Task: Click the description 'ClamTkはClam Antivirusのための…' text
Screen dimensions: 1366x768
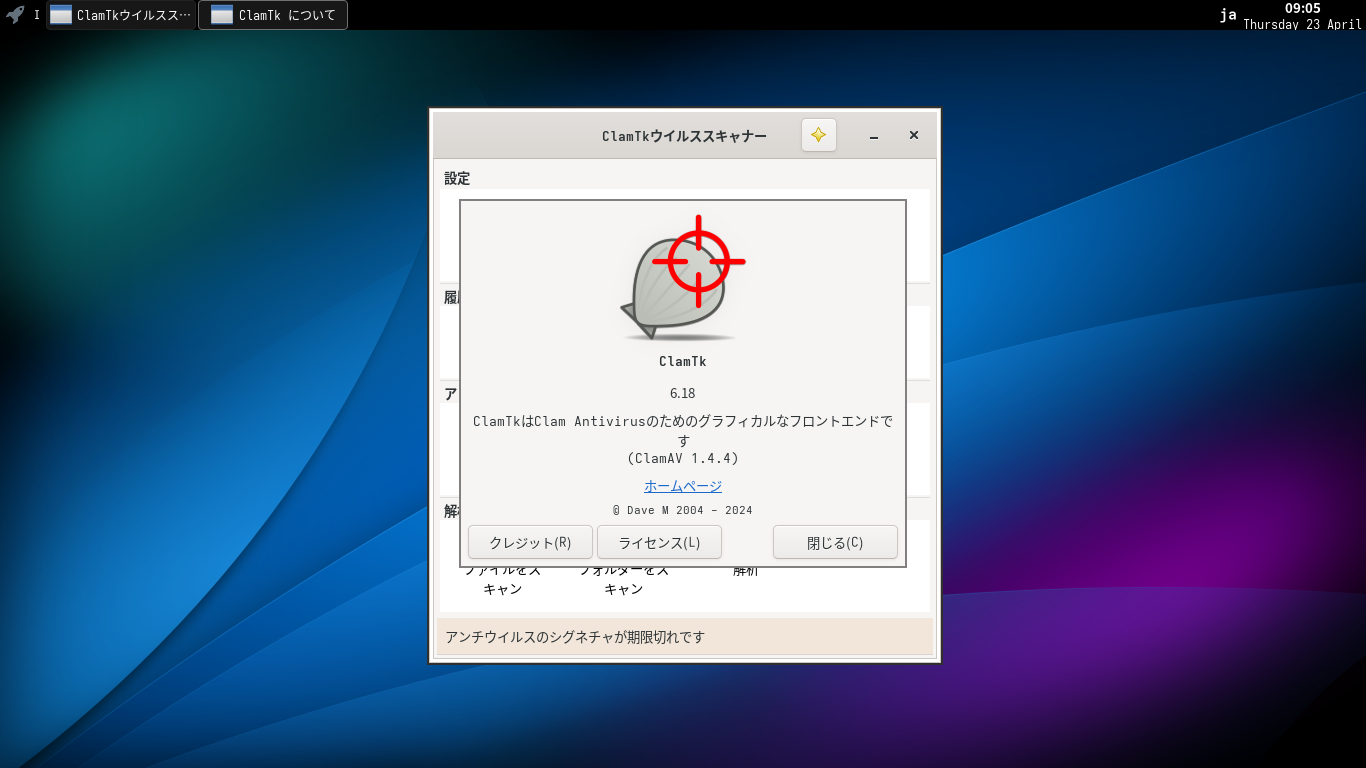Action: (x=683, y=430)
